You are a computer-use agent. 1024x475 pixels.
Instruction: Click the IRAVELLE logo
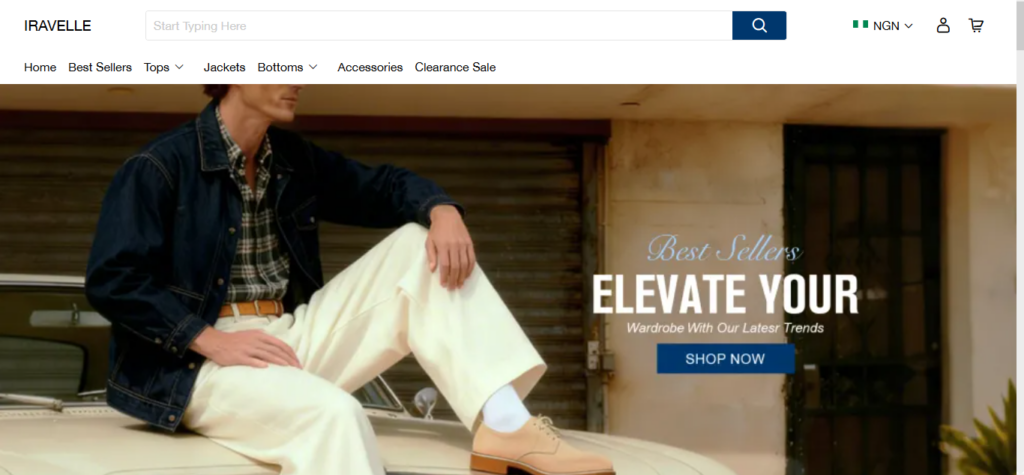[x=57, y=25]
